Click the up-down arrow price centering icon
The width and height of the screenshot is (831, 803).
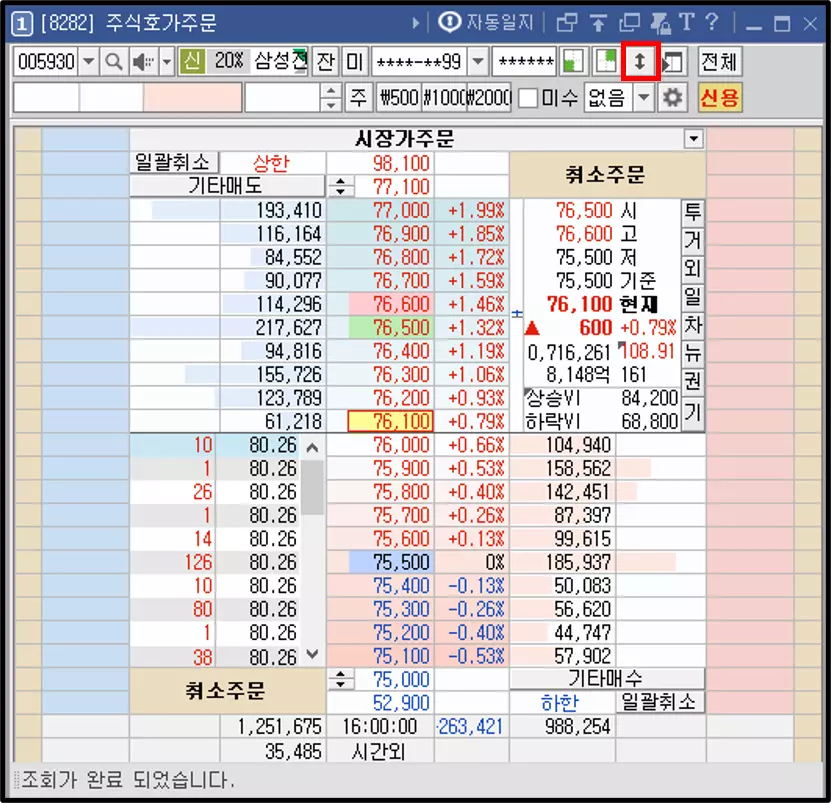[640, 62]
